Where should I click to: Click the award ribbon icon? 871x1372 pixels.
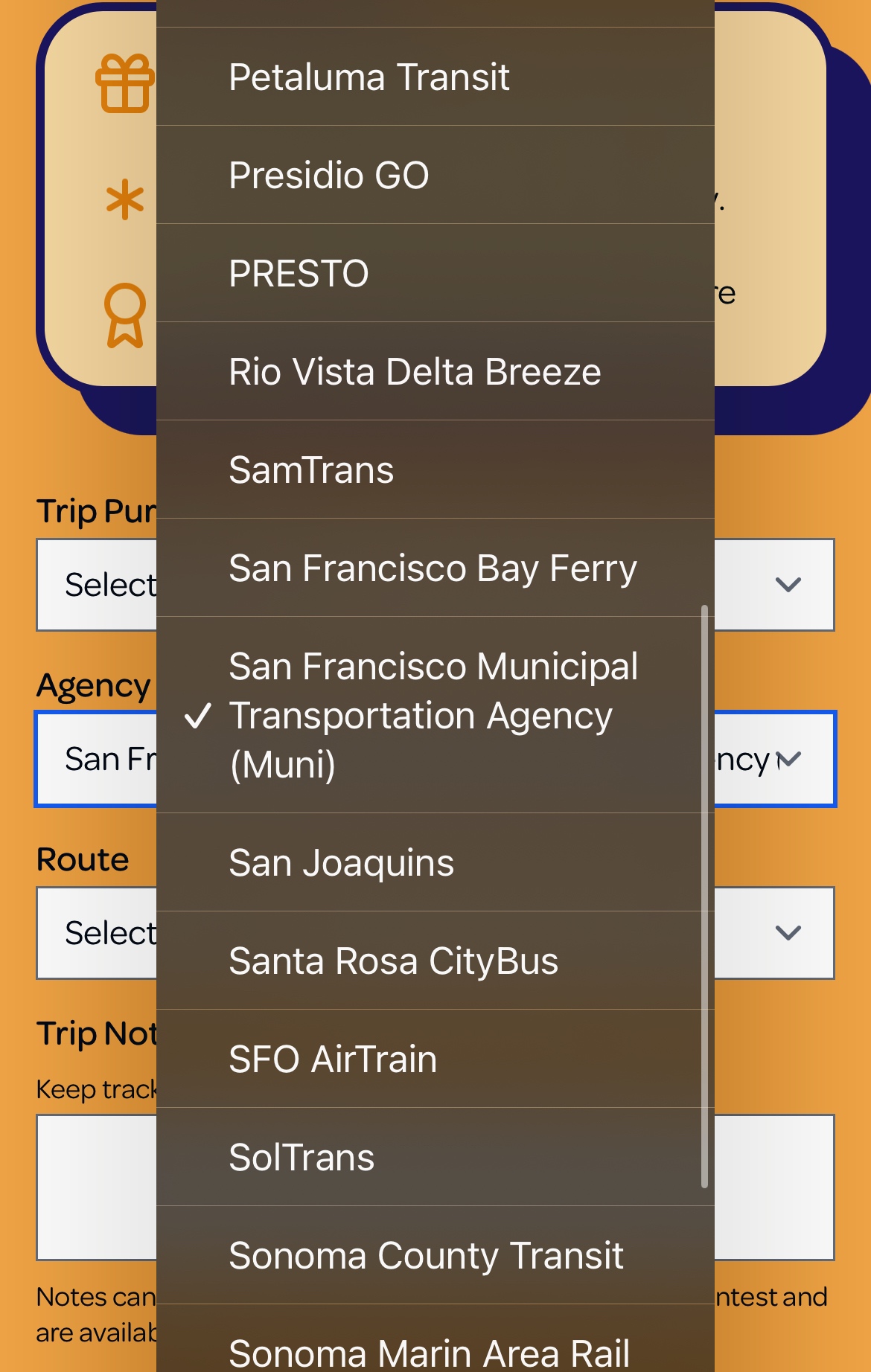pyautogui.click(x=125, y=315)
